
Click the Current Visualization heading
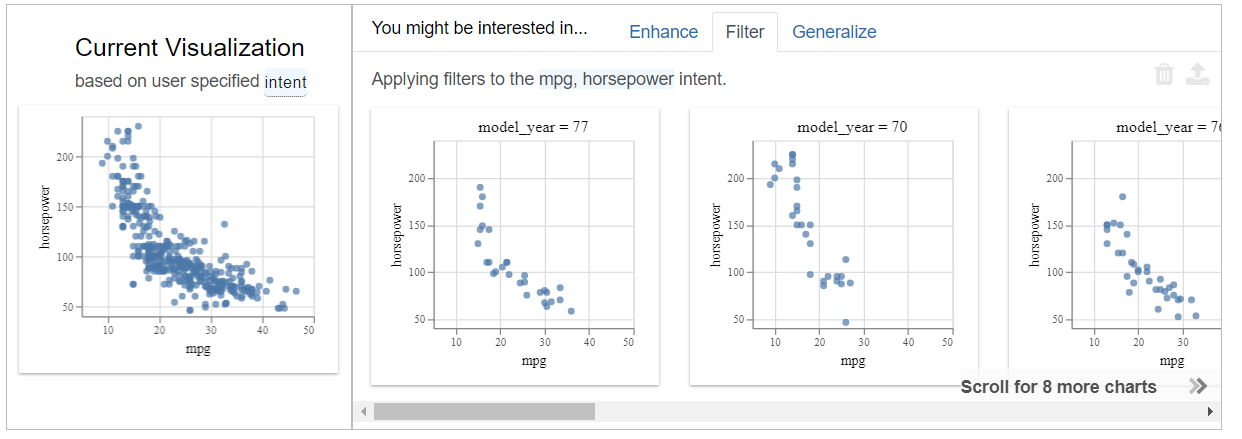tap(190, 48)
